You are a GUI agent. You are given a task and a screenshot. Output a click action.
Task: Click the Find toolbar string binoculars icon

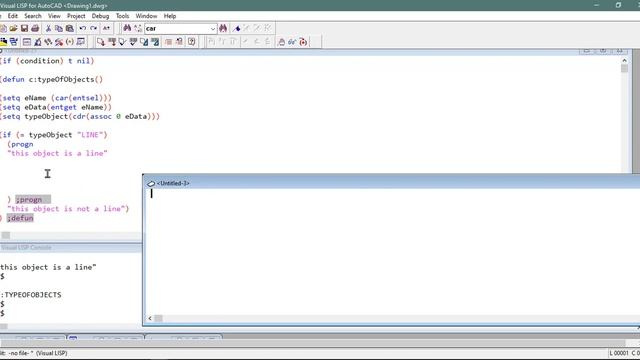click(x=223, y=28)
